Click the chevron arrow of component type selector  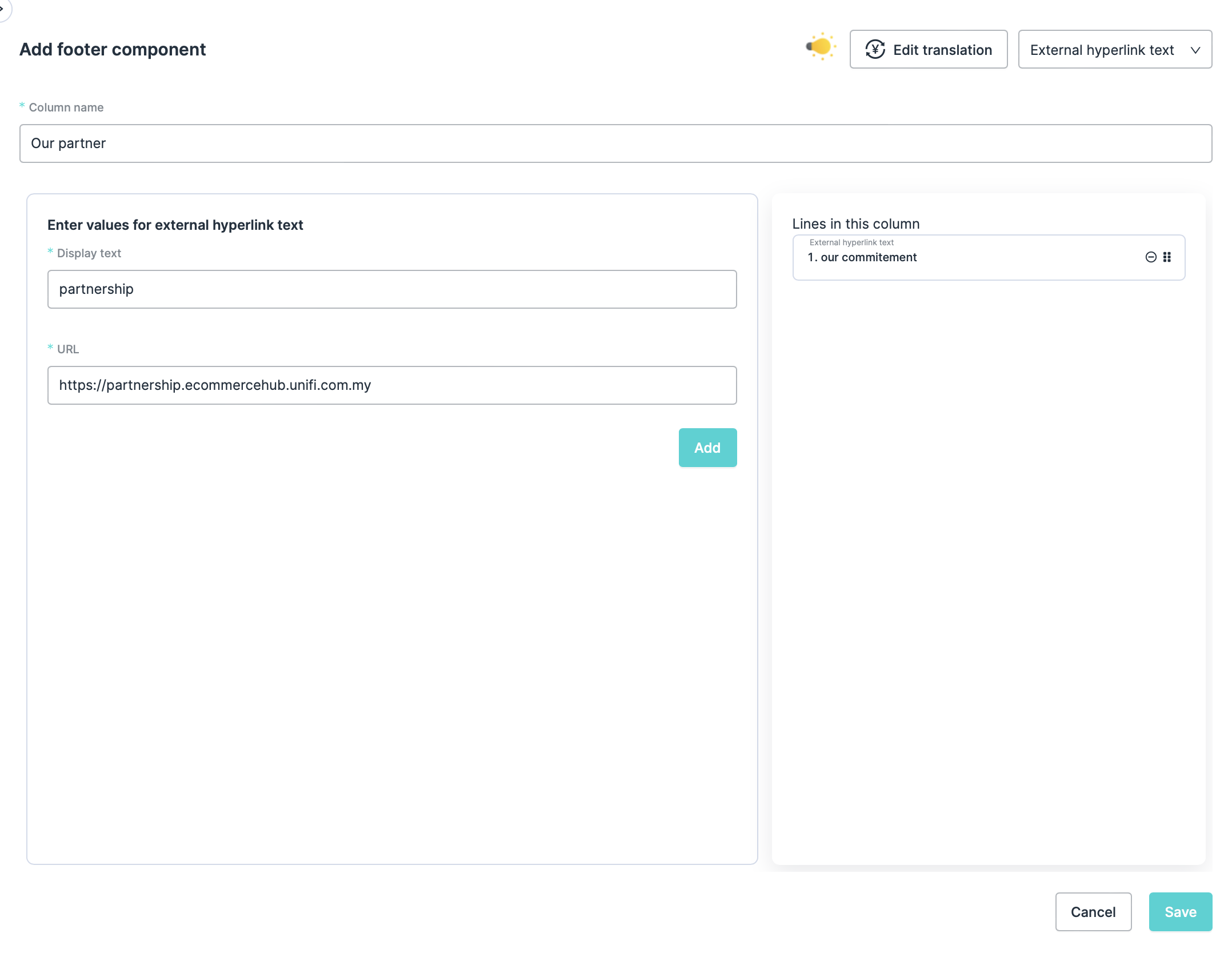click(1195, 50)
